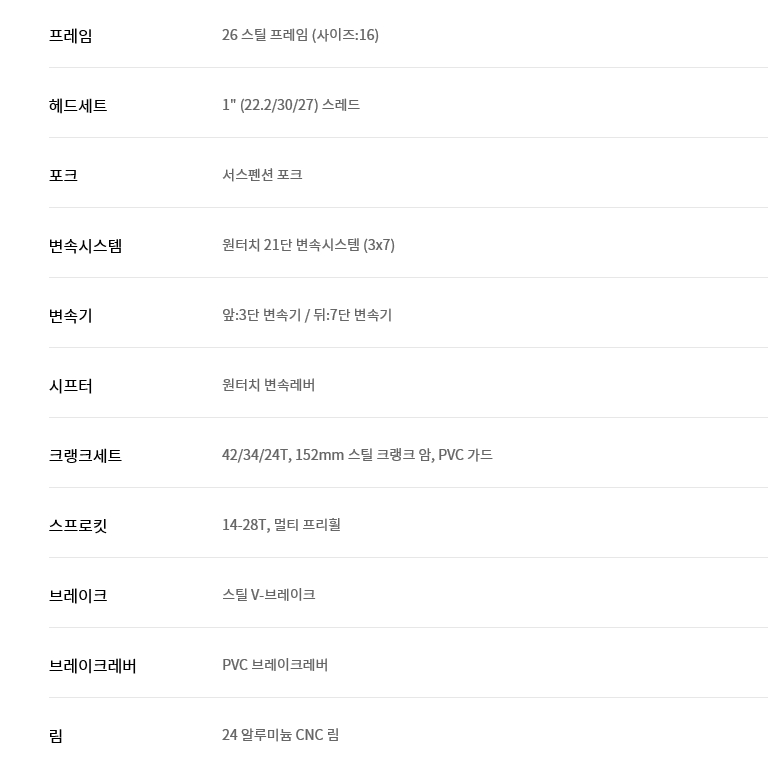768x765 pixels.
Task: Click the 원터치 21단 변속시스템 (3x7) text
Action: click(x=308, y=245)
